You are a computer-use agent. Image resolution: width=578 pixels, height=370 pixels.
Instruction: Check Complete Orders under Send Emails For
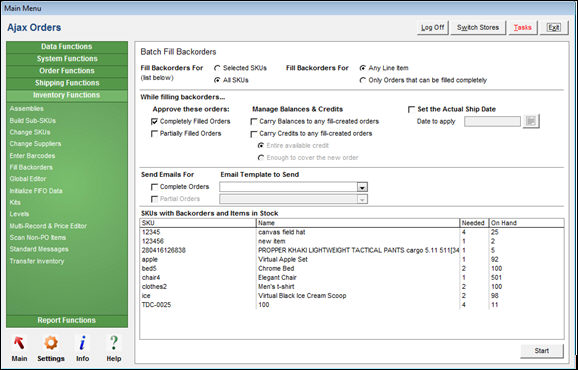(x=154, y=187)
